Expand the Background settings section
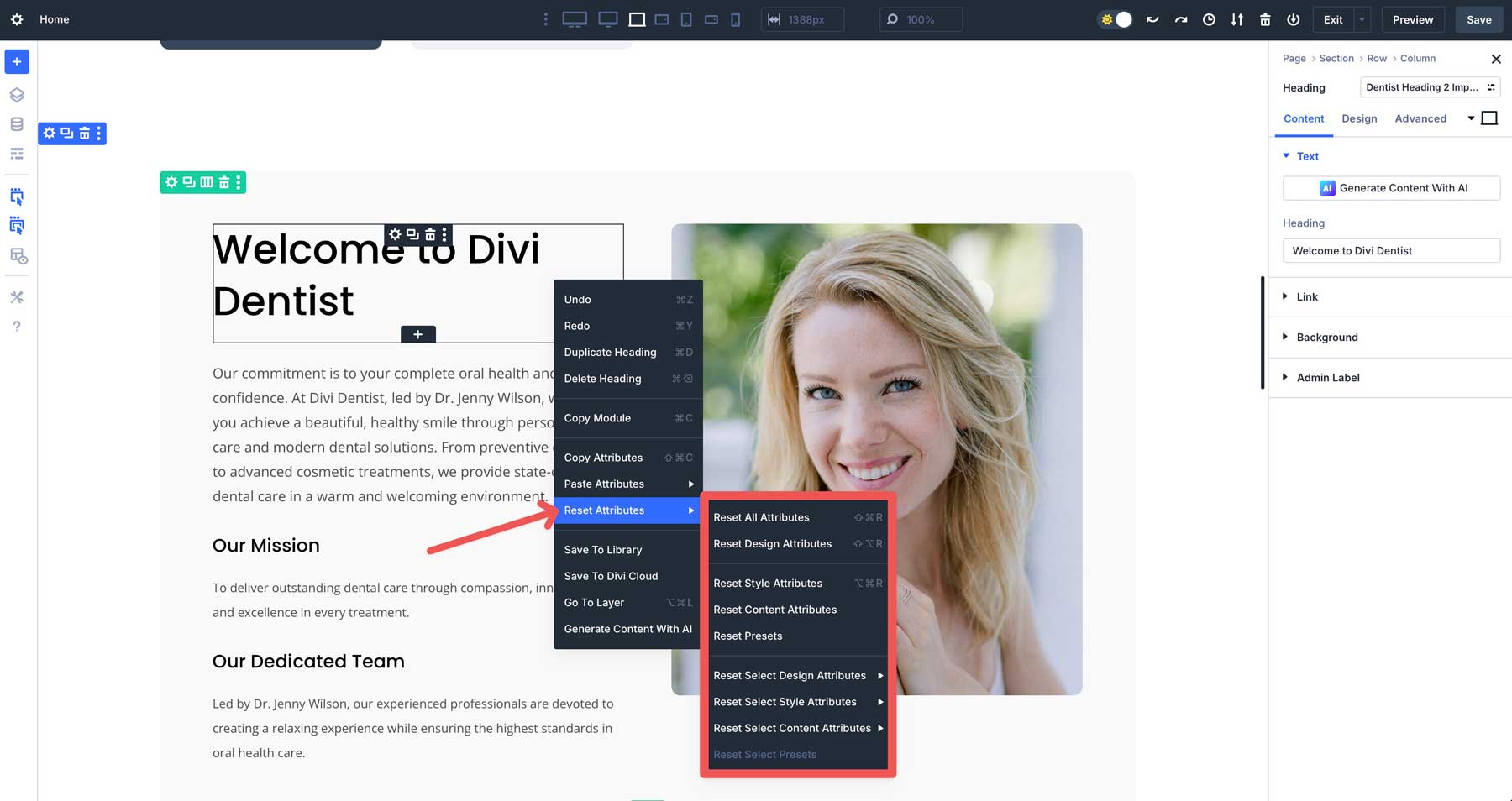This screenshot has height=801, width=1512. click(x=1326, y=337)
